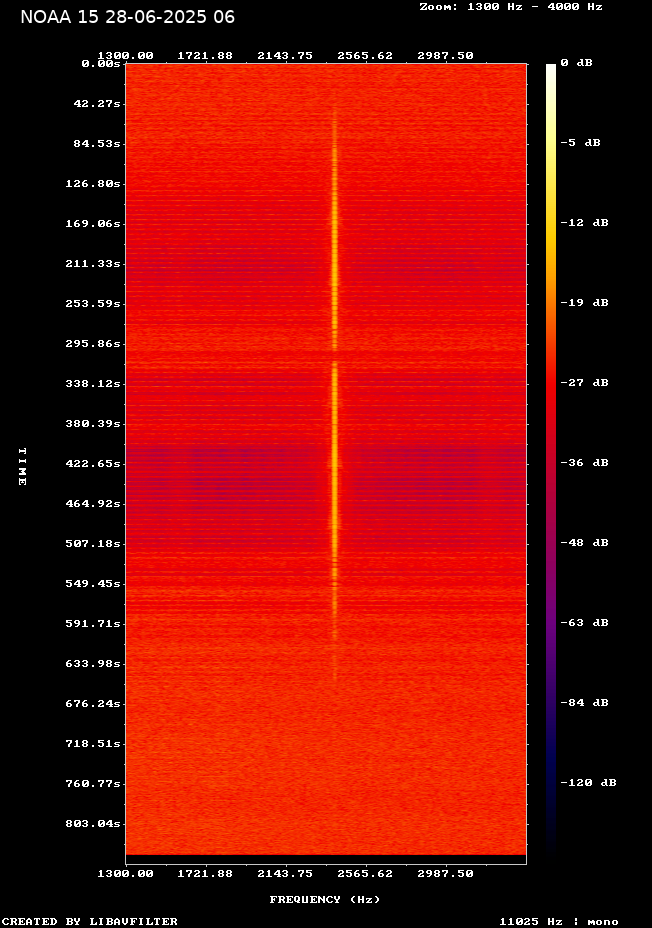Image resolution: width=652 pixels, height=928 pixels.
Task: Select the '676.24s' time label
Action: (93, 704)
